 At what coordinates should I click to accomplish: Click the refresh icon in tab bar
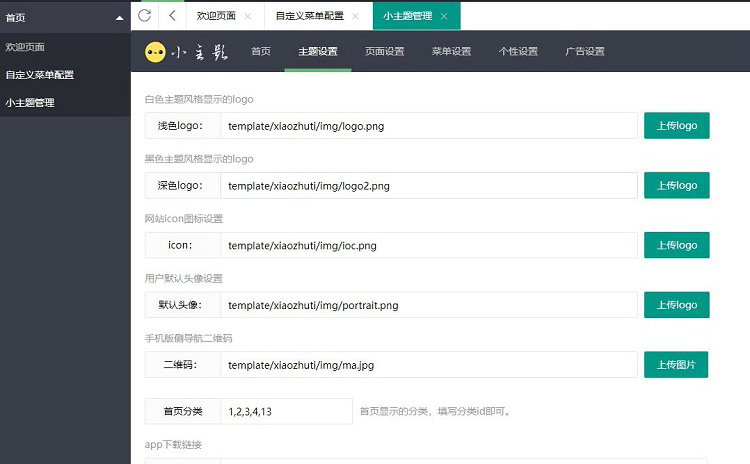[145, 16]
